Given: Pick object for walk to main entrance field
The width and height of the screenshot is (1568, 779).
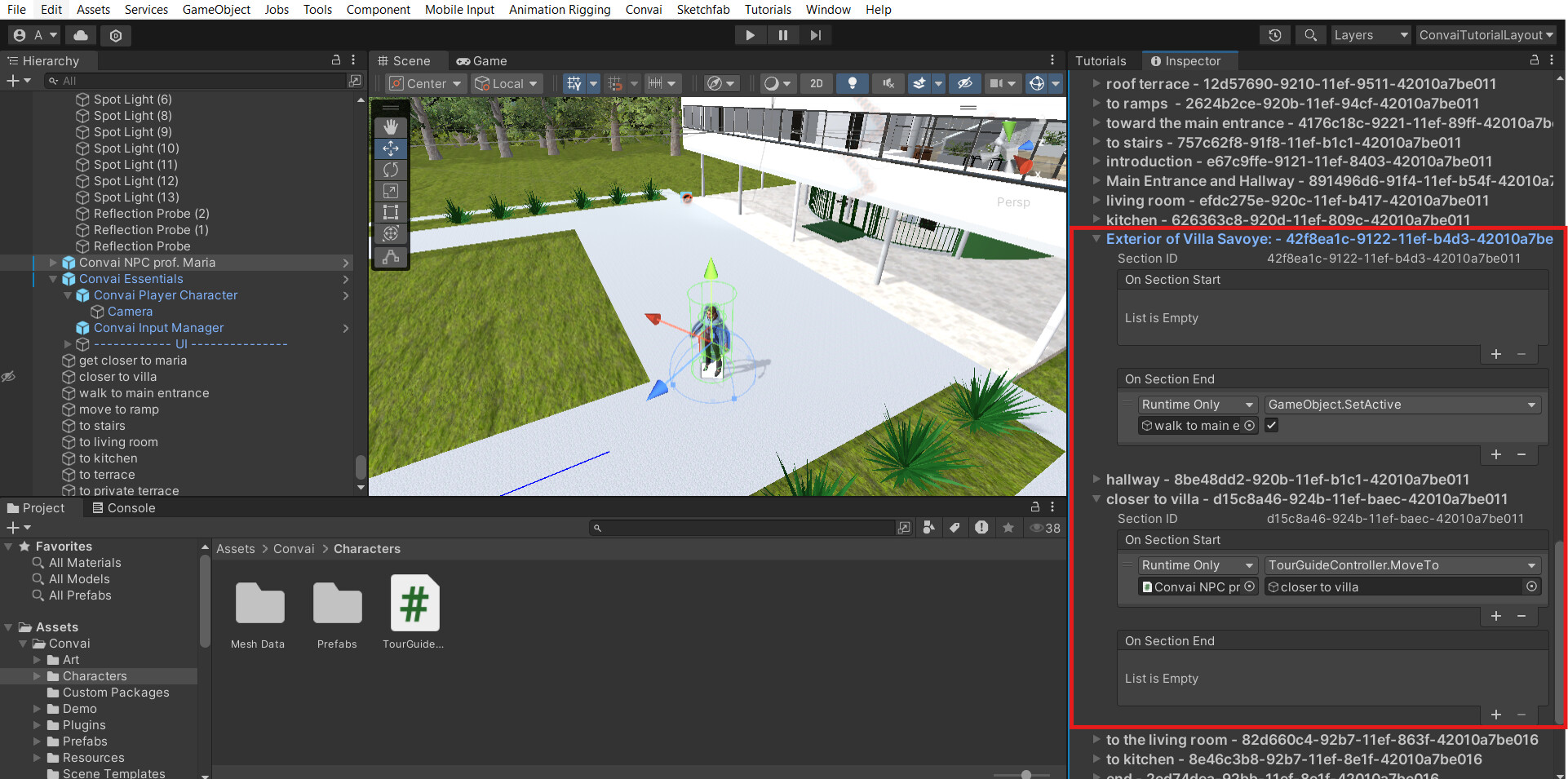Looking at the screenshot, I should [x=1250, y=426].
